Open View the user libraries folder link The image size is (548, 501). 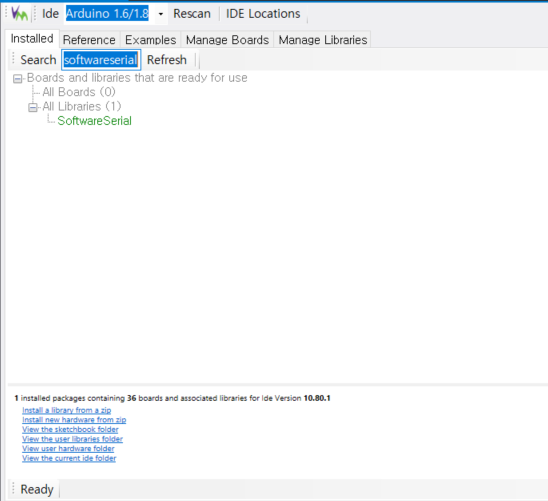click(x=72, y=439)
